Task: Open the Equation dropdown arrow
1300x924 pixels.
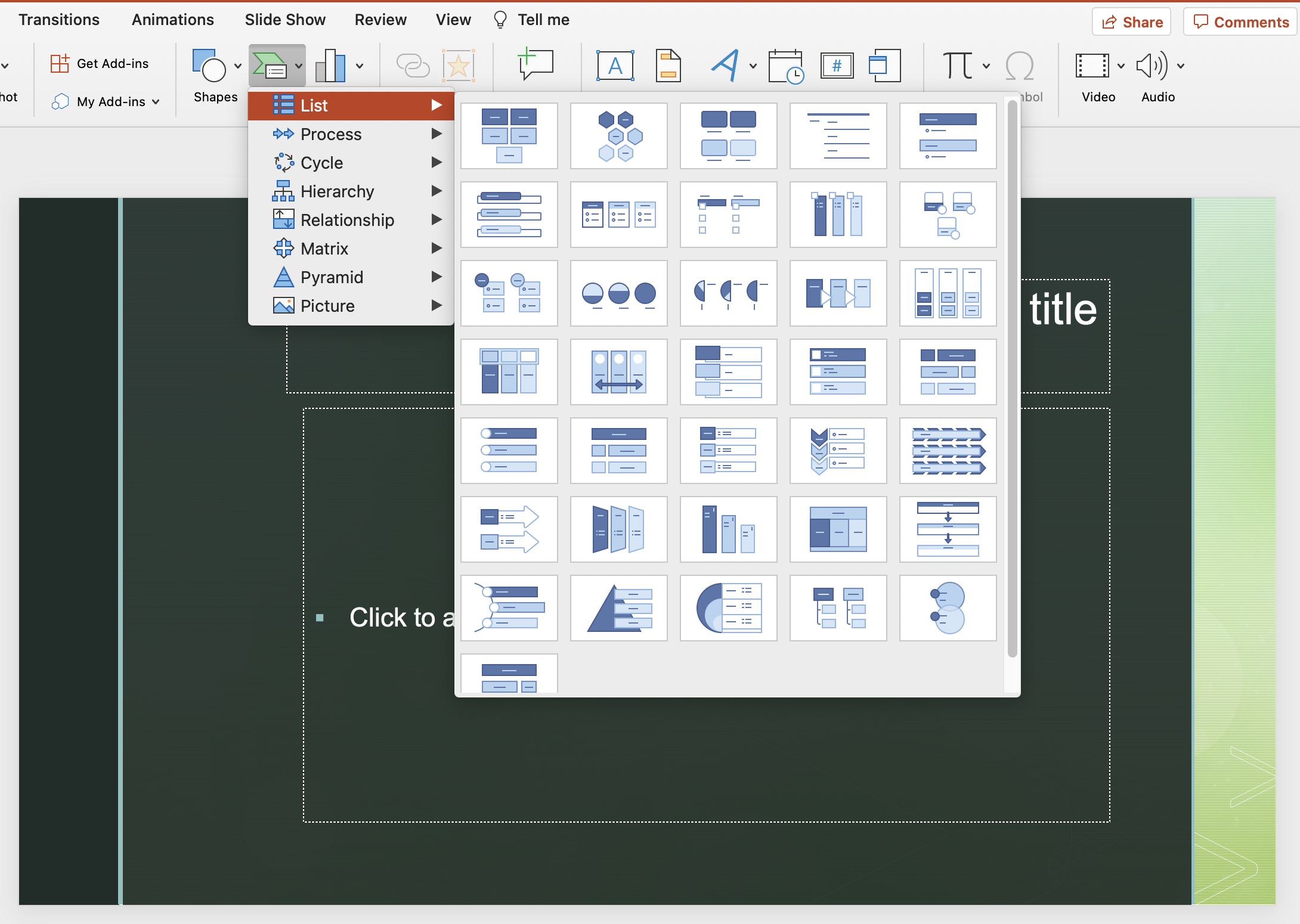Action: pyautogui.click(x=986, y=66)
